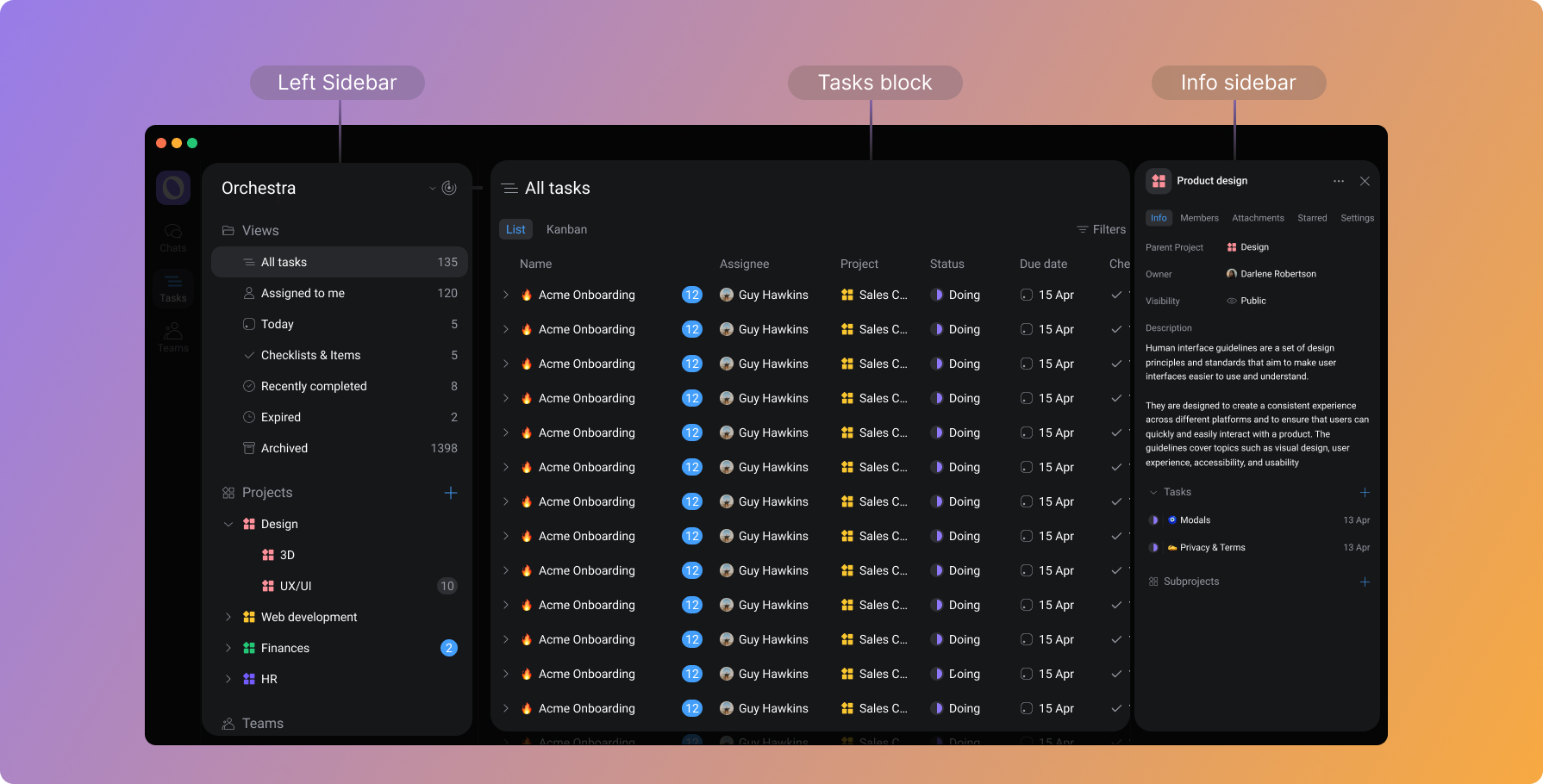The height and width of the screenshot is (784, 1543).
Task: Open Chats from the left navigation rail
Action: pos(173,237)
